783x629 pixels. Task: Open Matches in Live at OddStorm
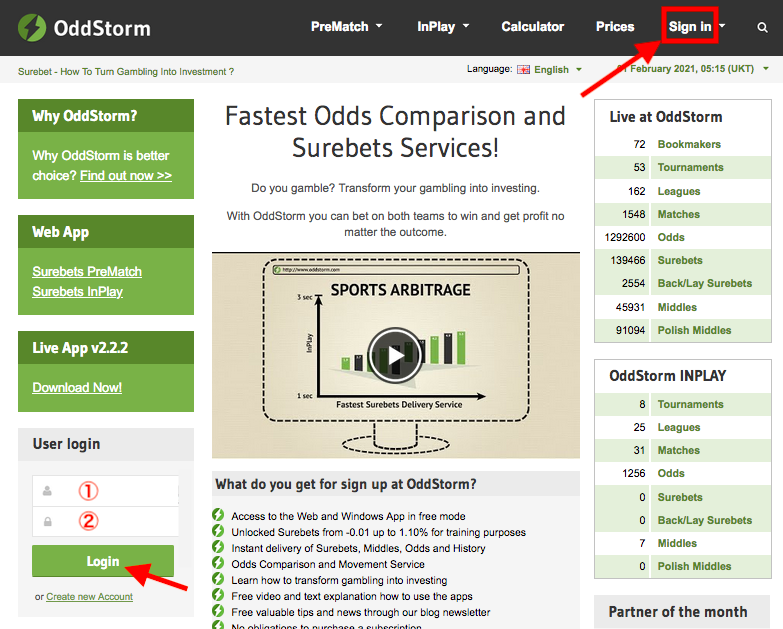(x=678, y=214)
